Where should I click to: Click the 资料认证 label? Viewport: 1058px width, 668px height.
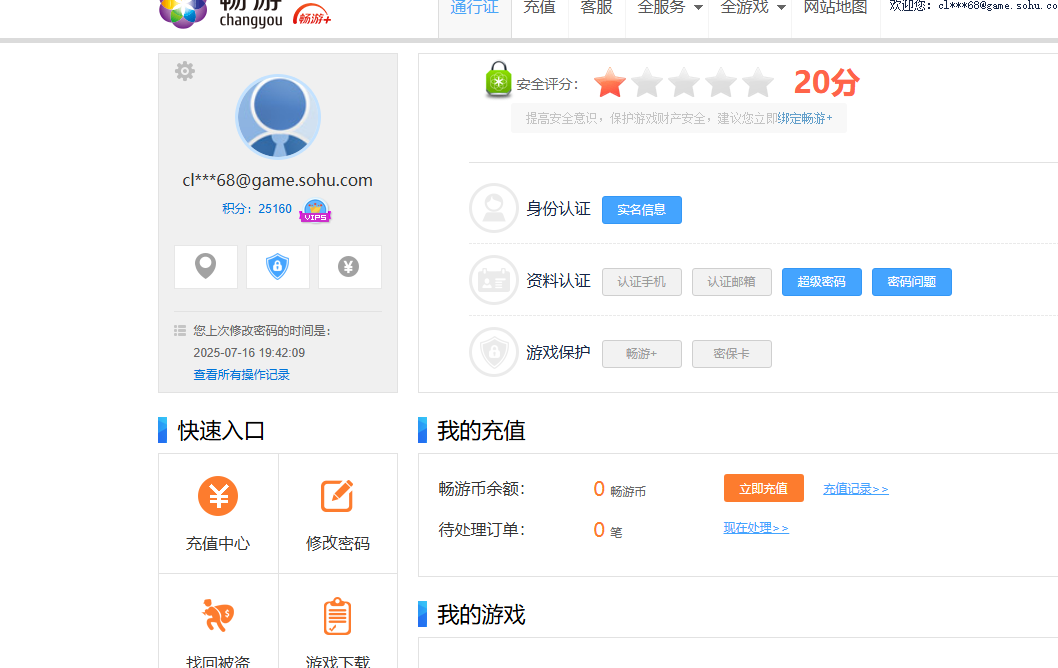point(558,281)
